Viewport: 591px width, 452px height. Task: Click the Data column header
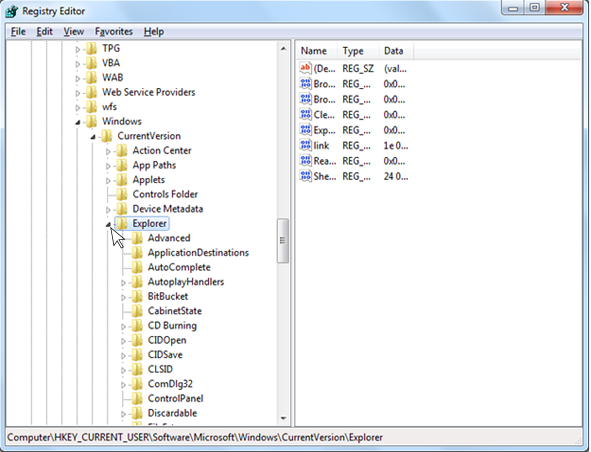pos(397,51)
